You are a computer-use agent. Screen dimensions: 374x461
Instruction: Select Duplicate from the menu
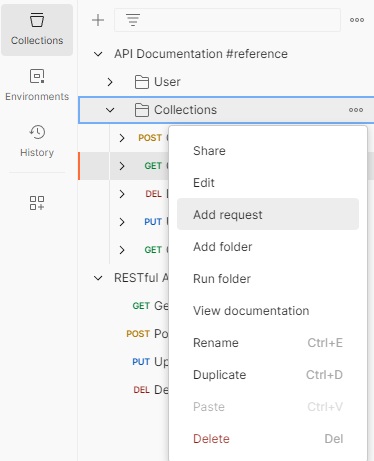pos(268,375)
